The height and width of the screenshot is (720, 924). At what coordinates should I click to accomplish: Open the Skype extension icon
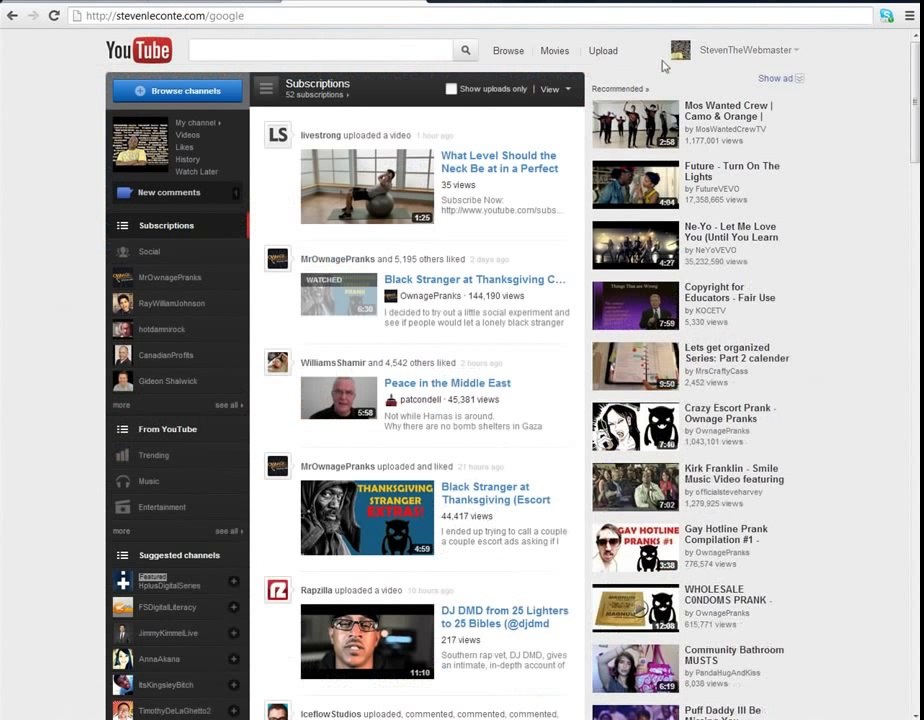coord(886,15)
